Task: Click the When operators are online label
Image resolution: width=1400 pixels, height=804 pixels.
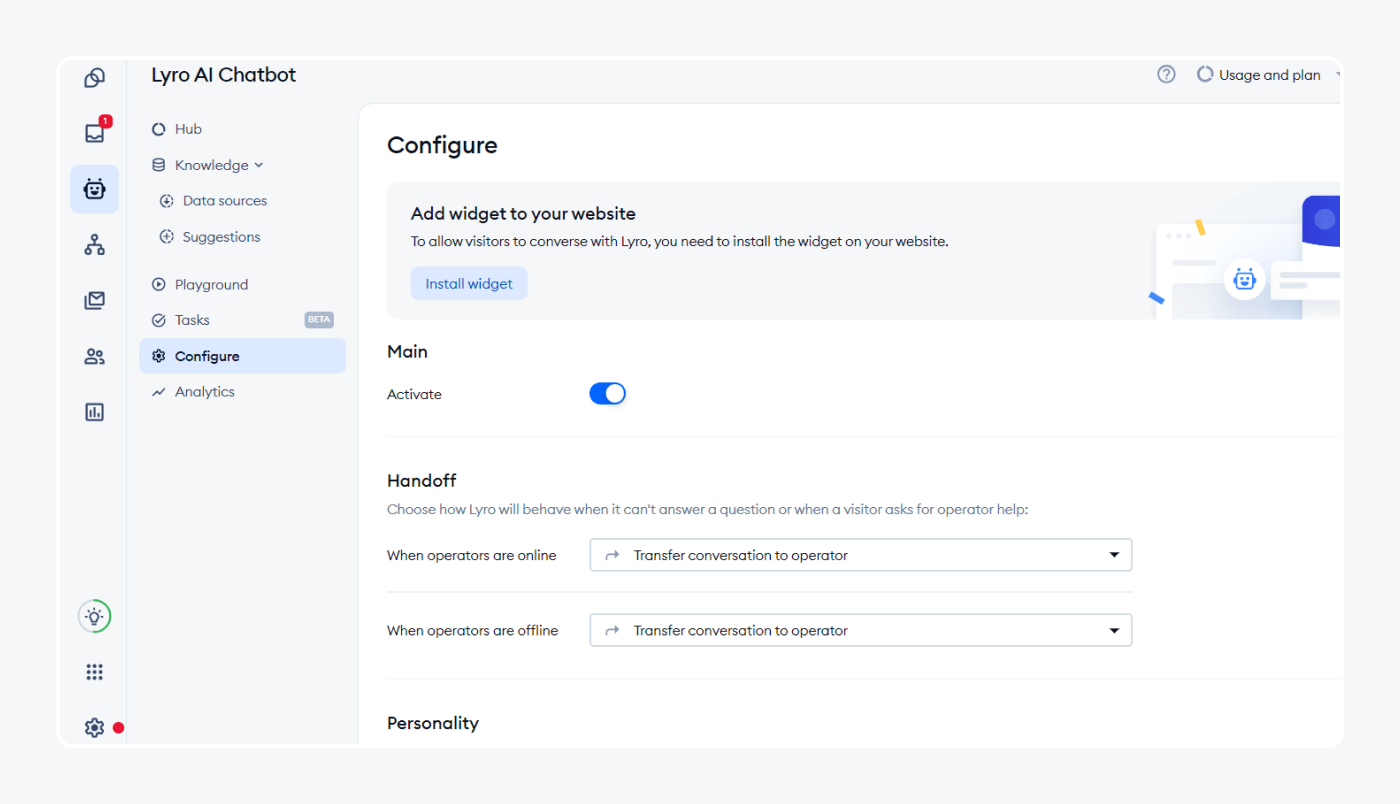Action: [x=472, y=555]
